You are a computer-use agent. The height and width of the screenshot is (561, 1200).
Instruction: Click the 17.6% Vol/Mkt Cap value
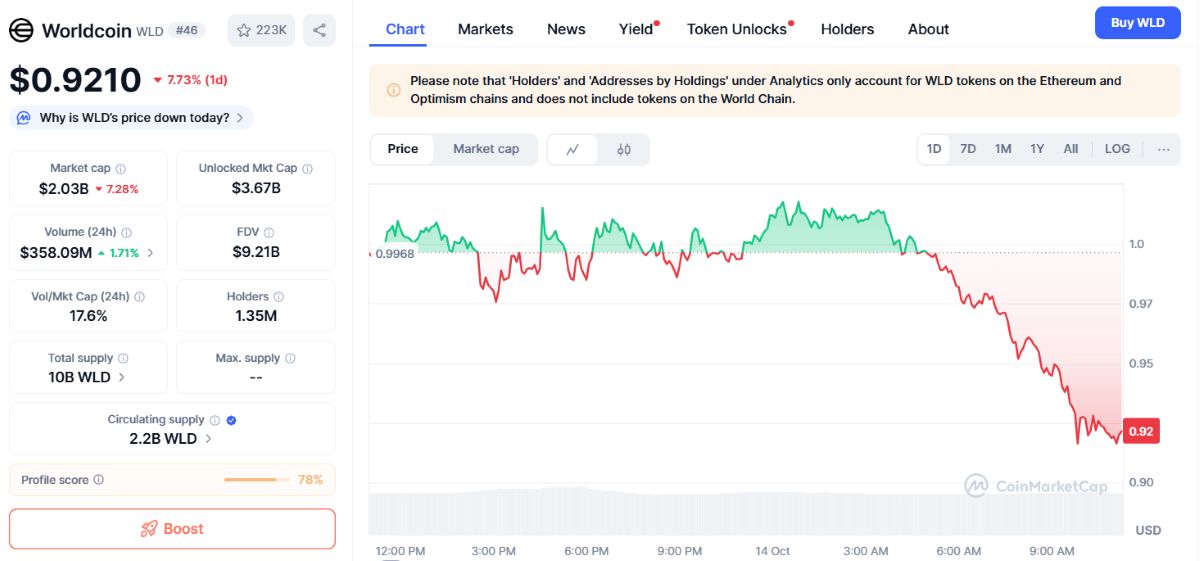tap(89, 316)
